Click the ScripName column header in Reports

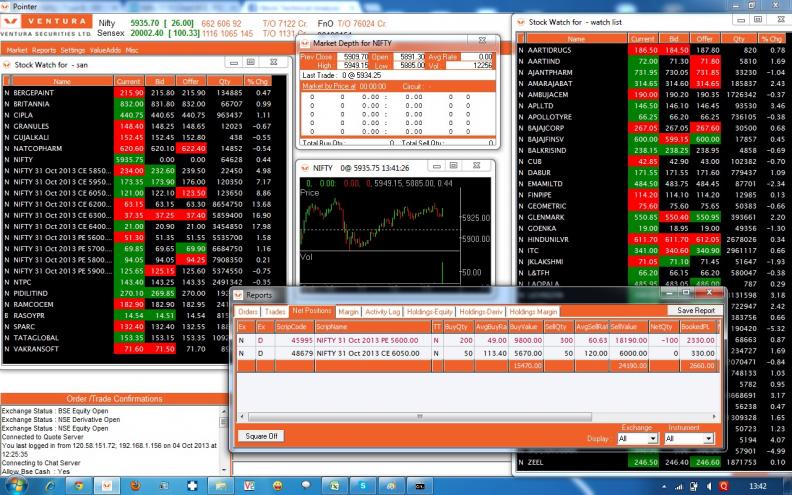click(x=373, y=327)
